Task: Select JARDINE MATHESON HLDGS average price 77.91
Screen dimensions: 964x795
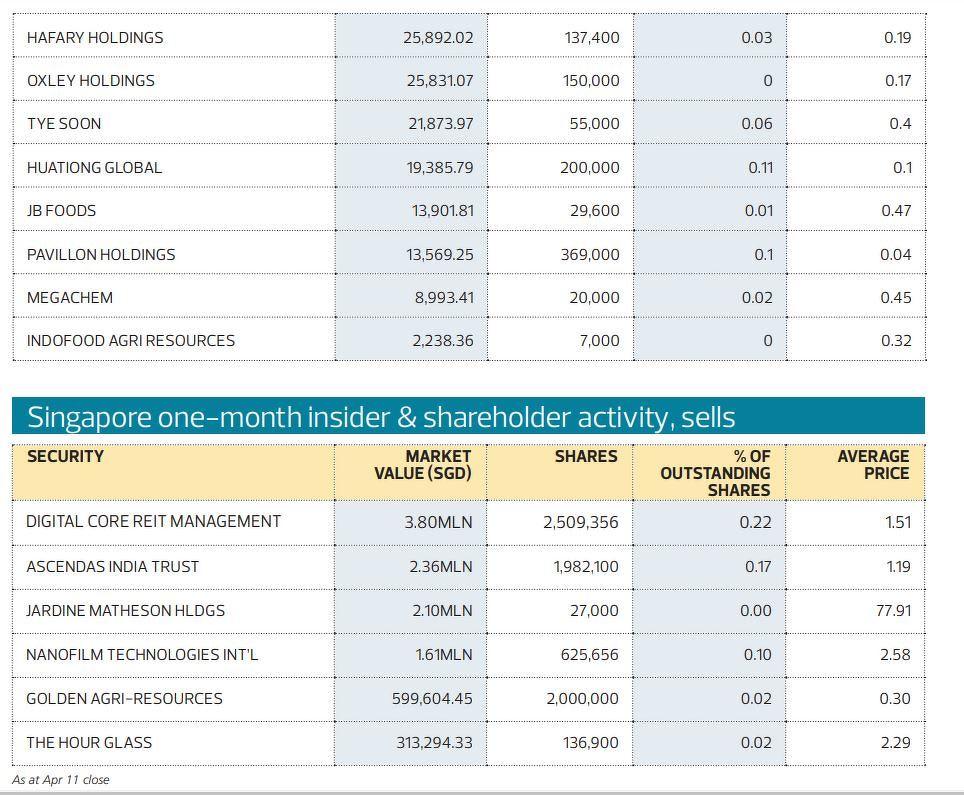Action: [893, 611]
